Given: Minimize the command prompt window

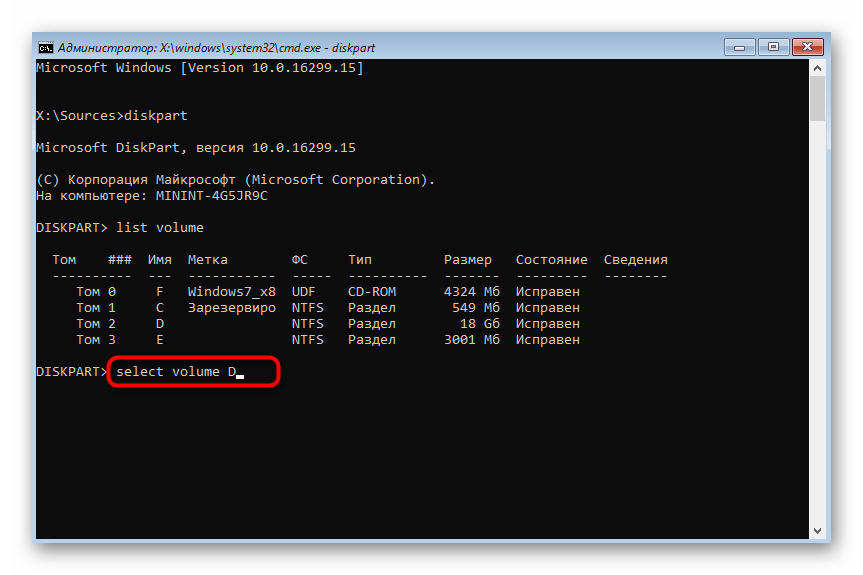Looking at the screenshot, I should tap(741, 46).
